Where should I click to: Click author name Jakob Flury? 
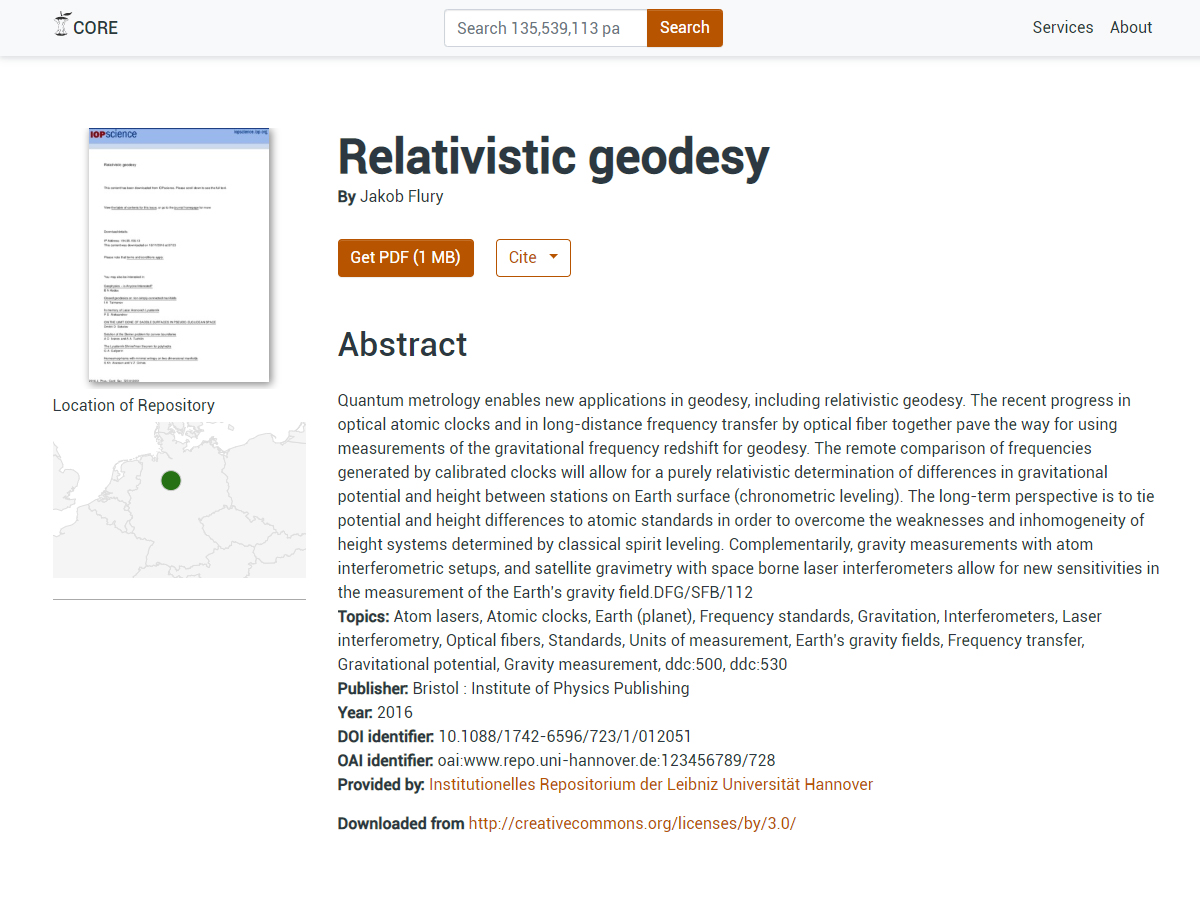click(x=401, y=197)
